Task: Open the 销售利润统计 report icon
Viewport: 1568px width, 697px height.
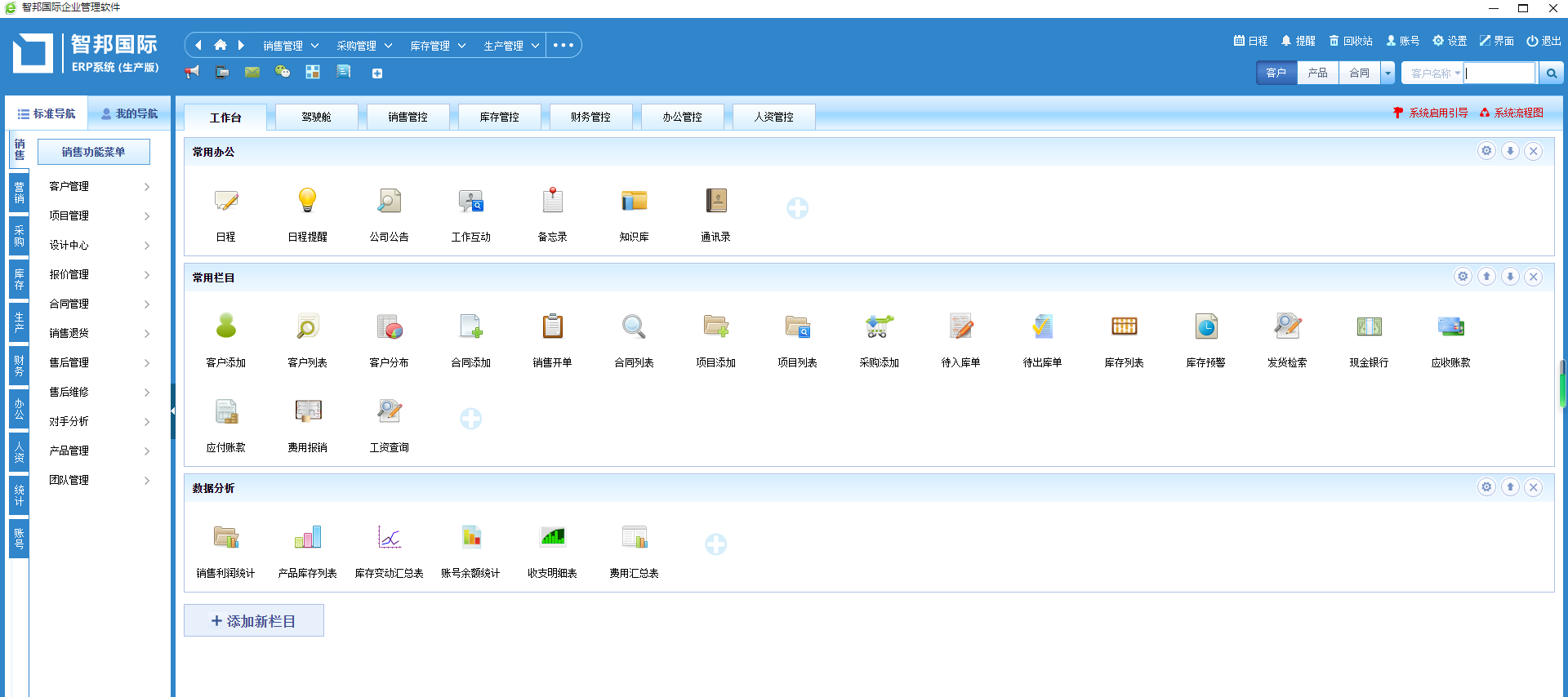Action: (225, 538)
